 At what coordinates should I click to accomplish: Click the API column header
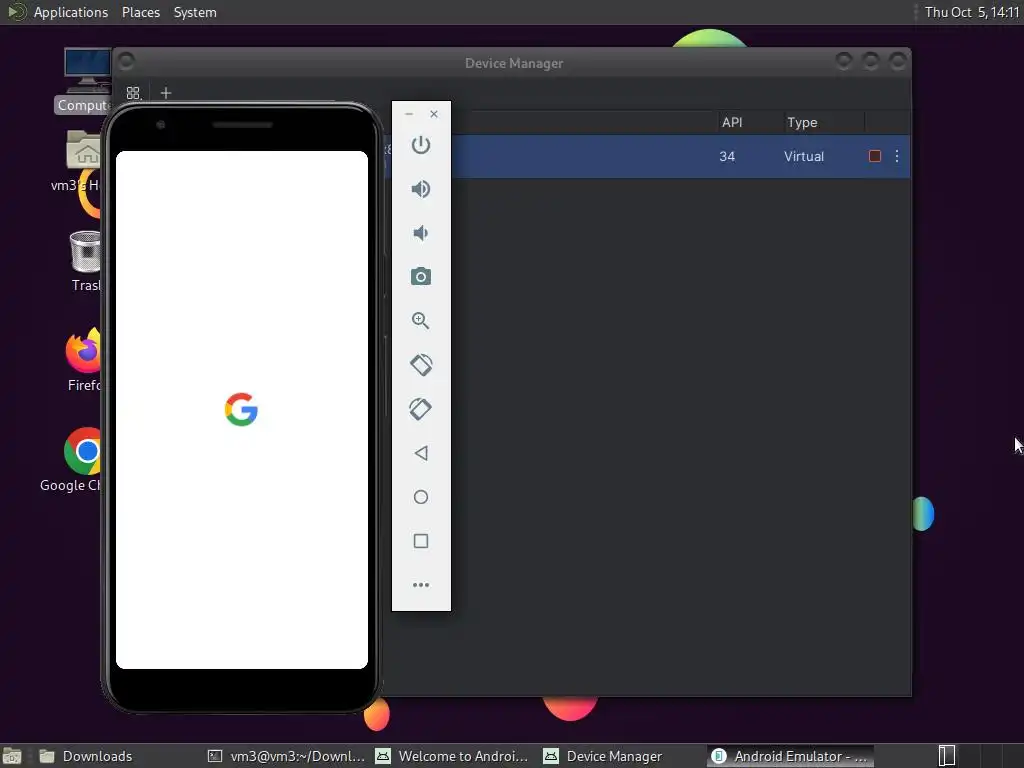(x=732, y=122)
